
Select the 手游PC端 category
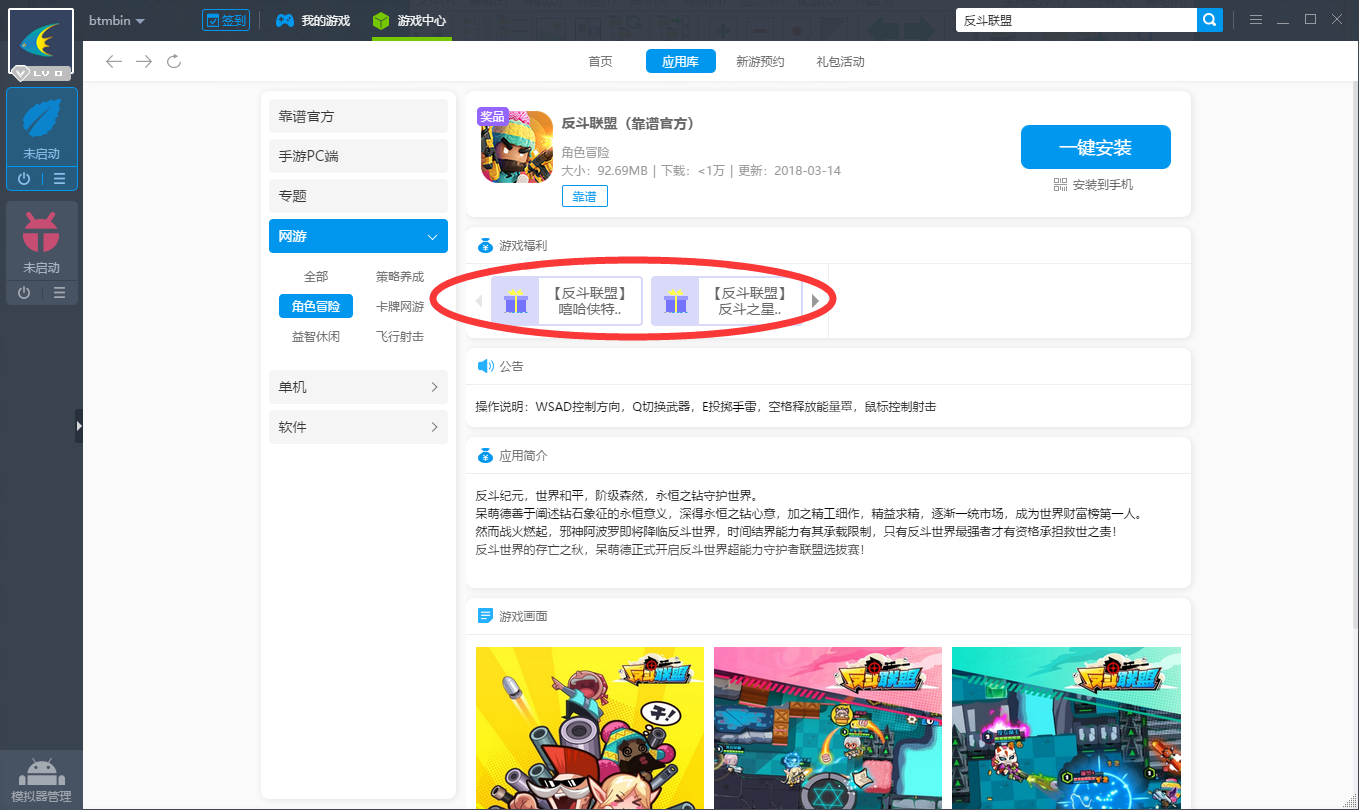(x=358, y=156)
